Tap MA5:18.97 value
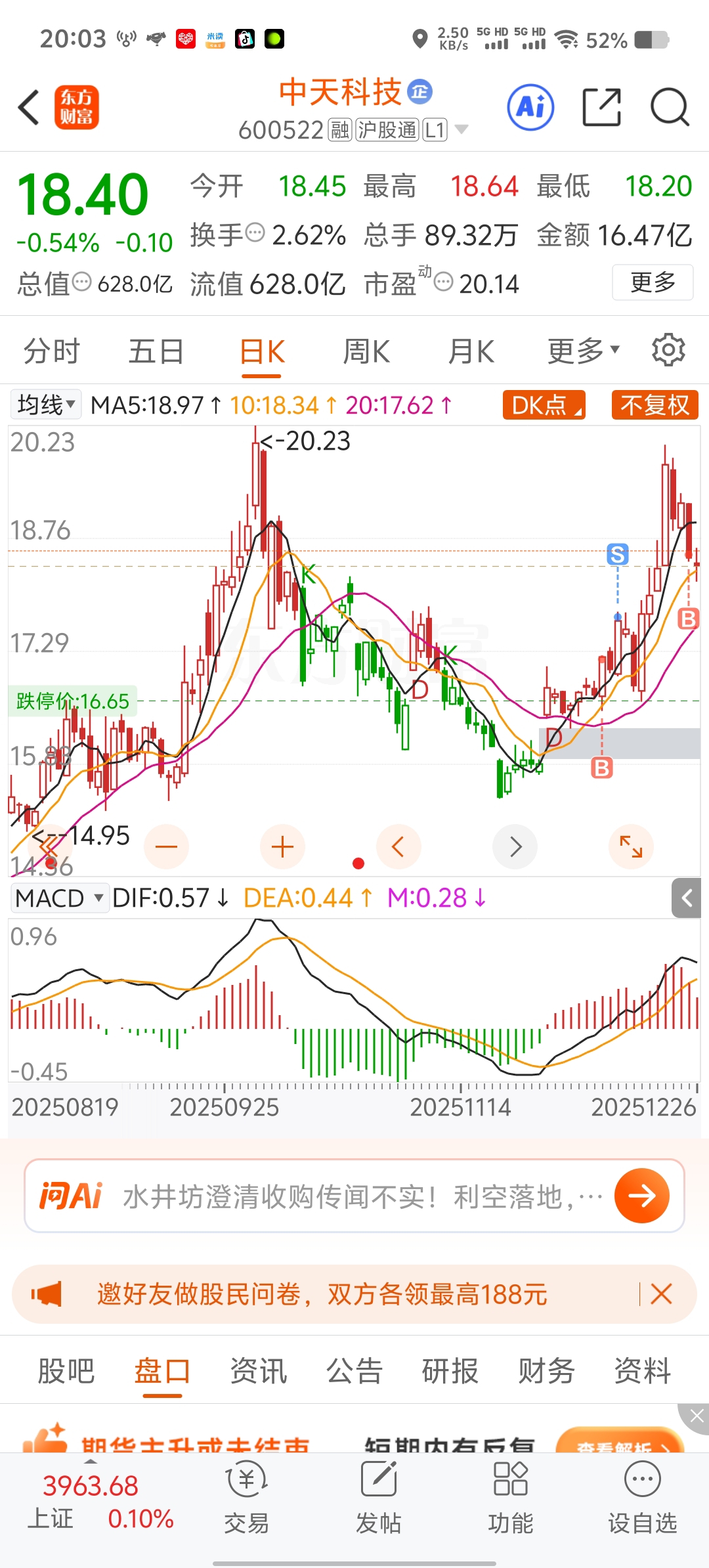This screenshot has width=709, height=1568. coord(156,405)
